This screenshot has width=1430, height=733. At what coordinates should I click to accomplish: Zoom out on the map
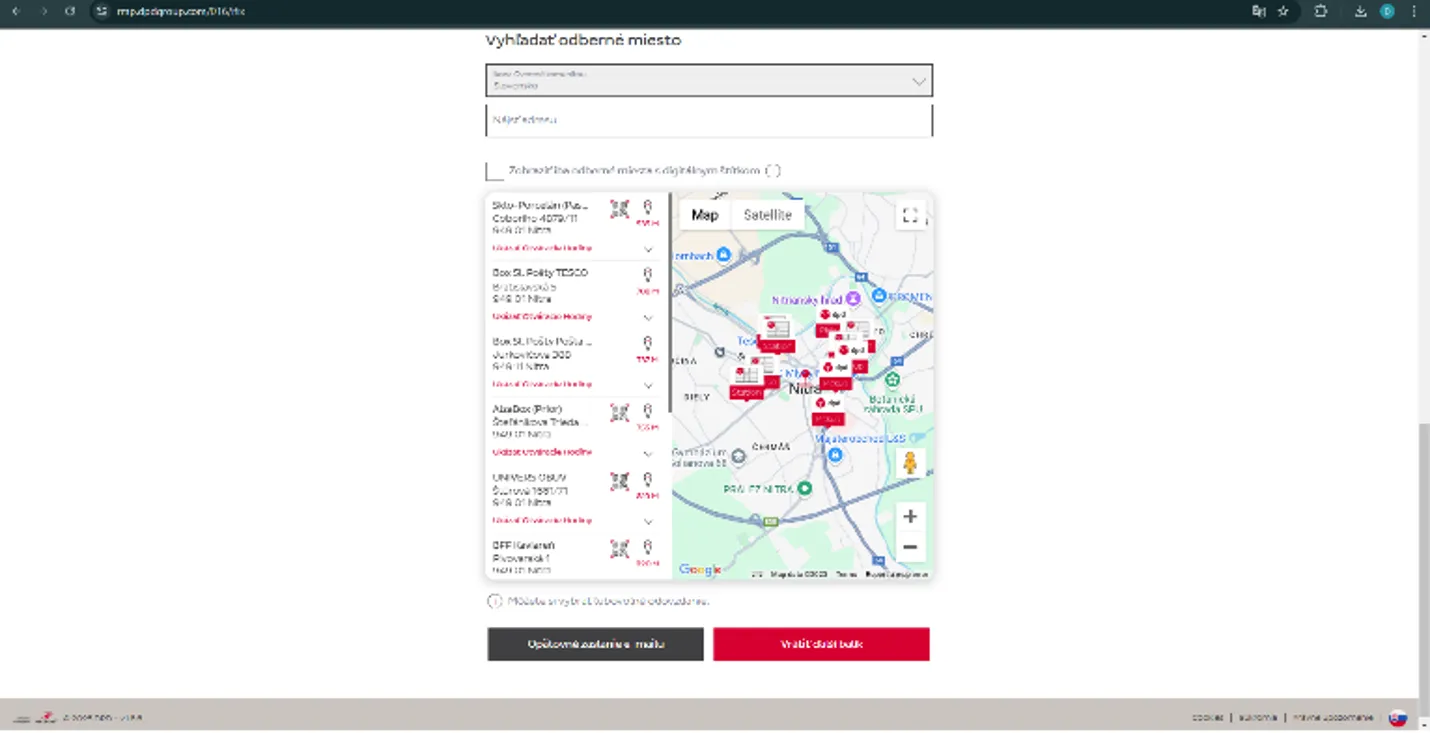pyautogui.click(x=910, y=547)
